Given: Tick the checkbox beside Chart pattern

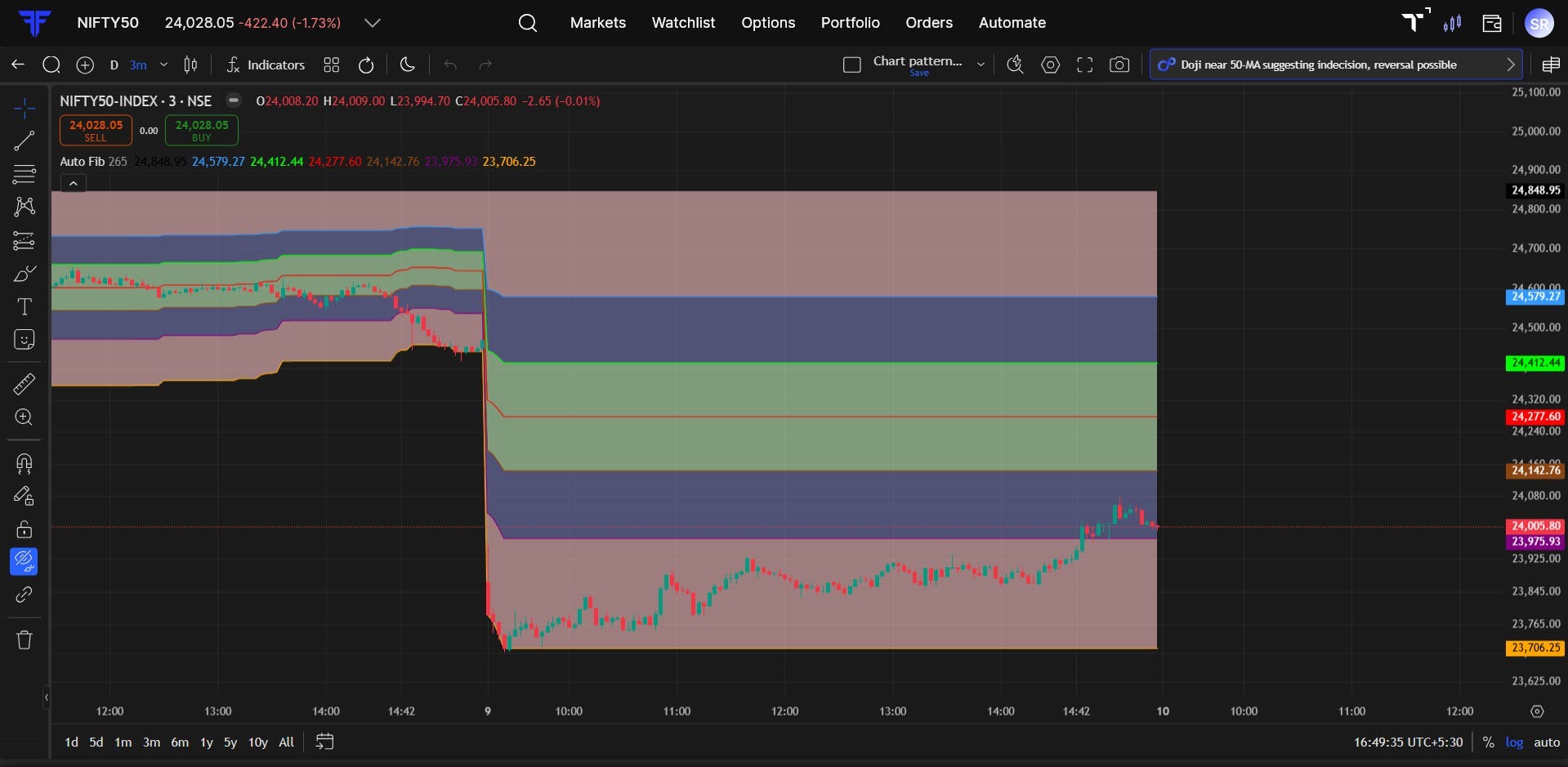Looking at the screenshot, I should (851, 65).
